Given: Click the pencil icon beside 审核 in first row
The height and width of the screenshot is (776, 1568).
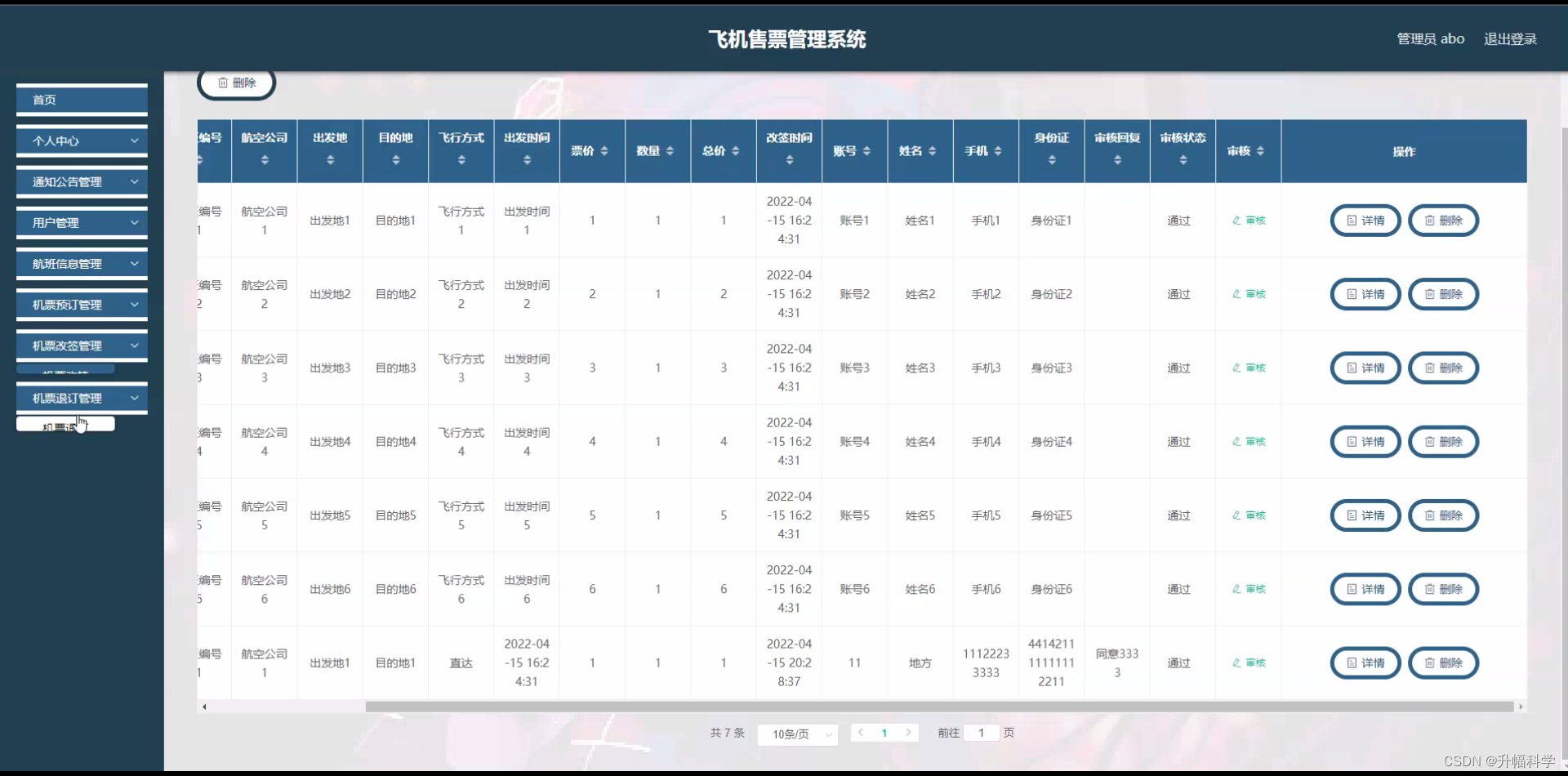Looking at the screenshot, I should coord(1238,220).
